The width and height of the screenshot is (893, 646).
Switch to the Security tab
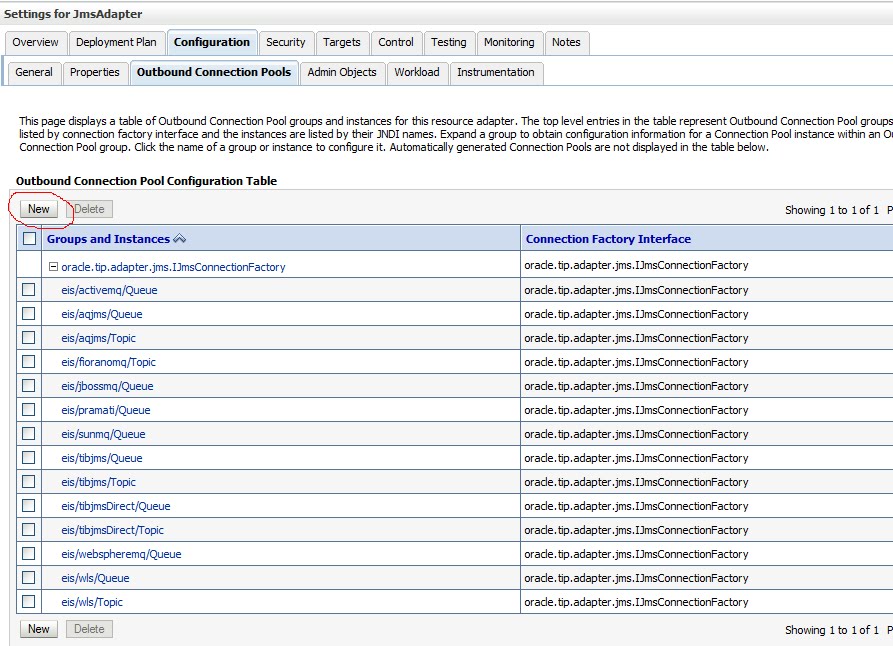coord(285,42)
